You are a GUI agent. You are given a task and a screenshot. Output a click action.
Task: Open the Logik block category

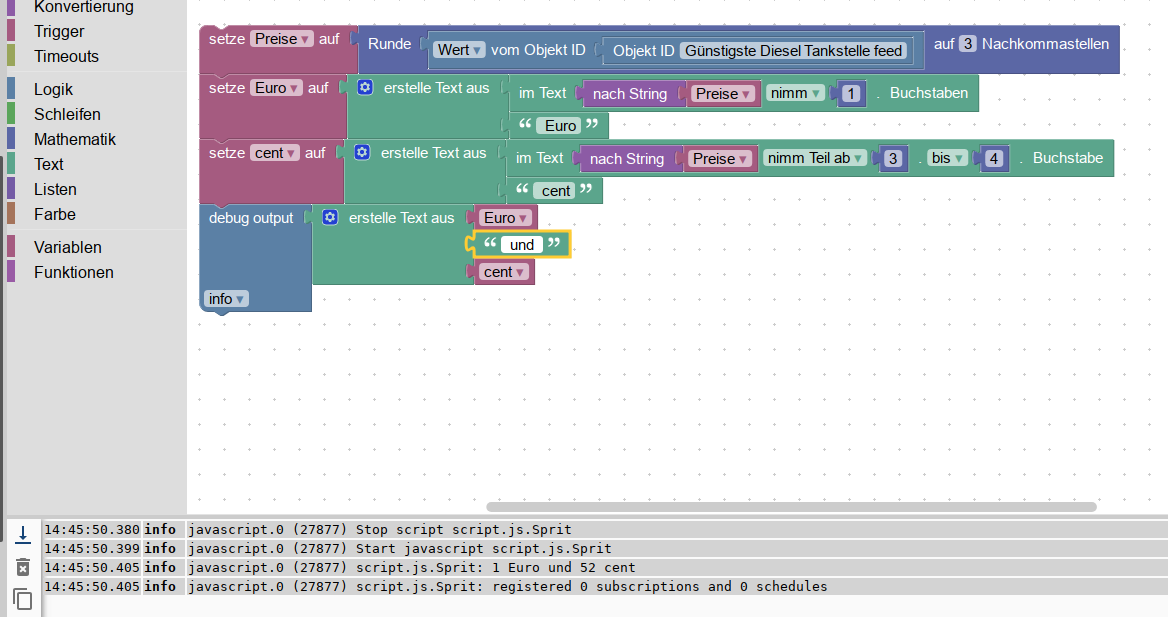click(53, 89)
